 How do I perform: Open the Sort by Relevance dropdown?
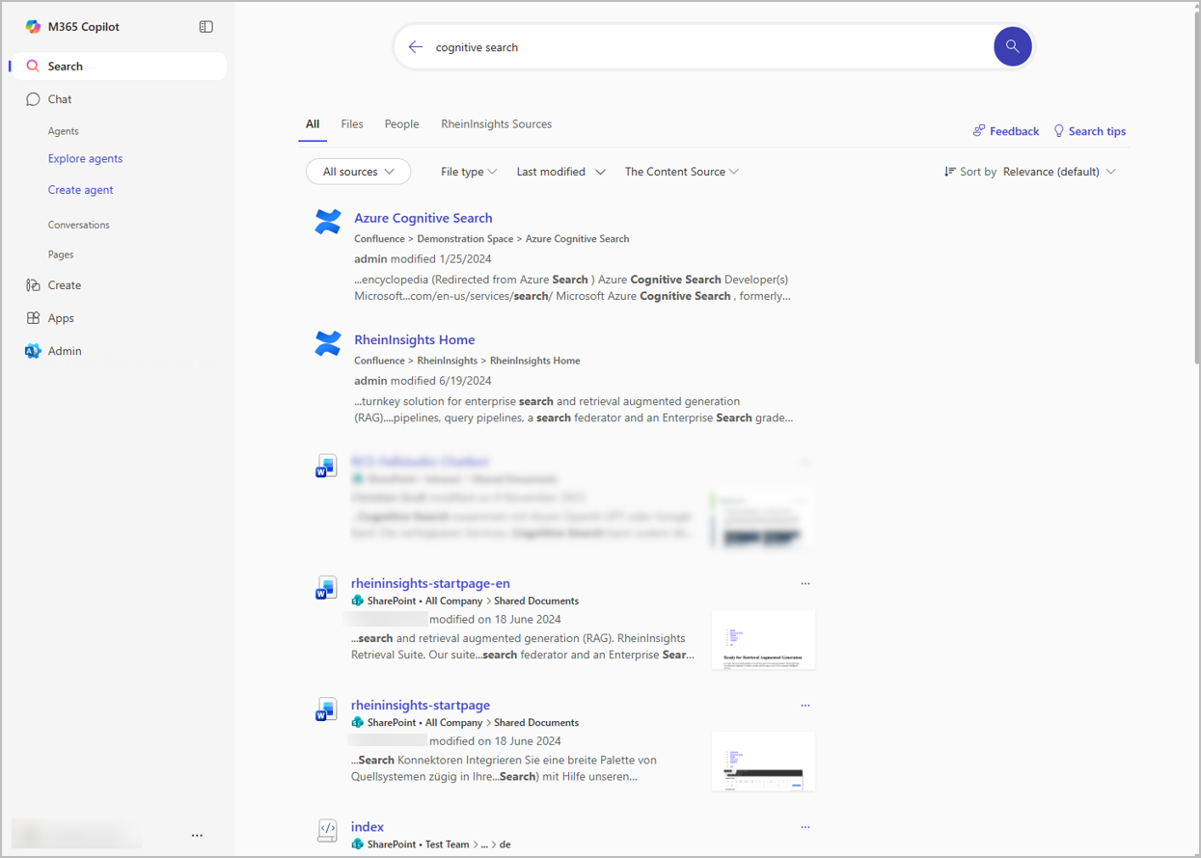point(1059,172)
